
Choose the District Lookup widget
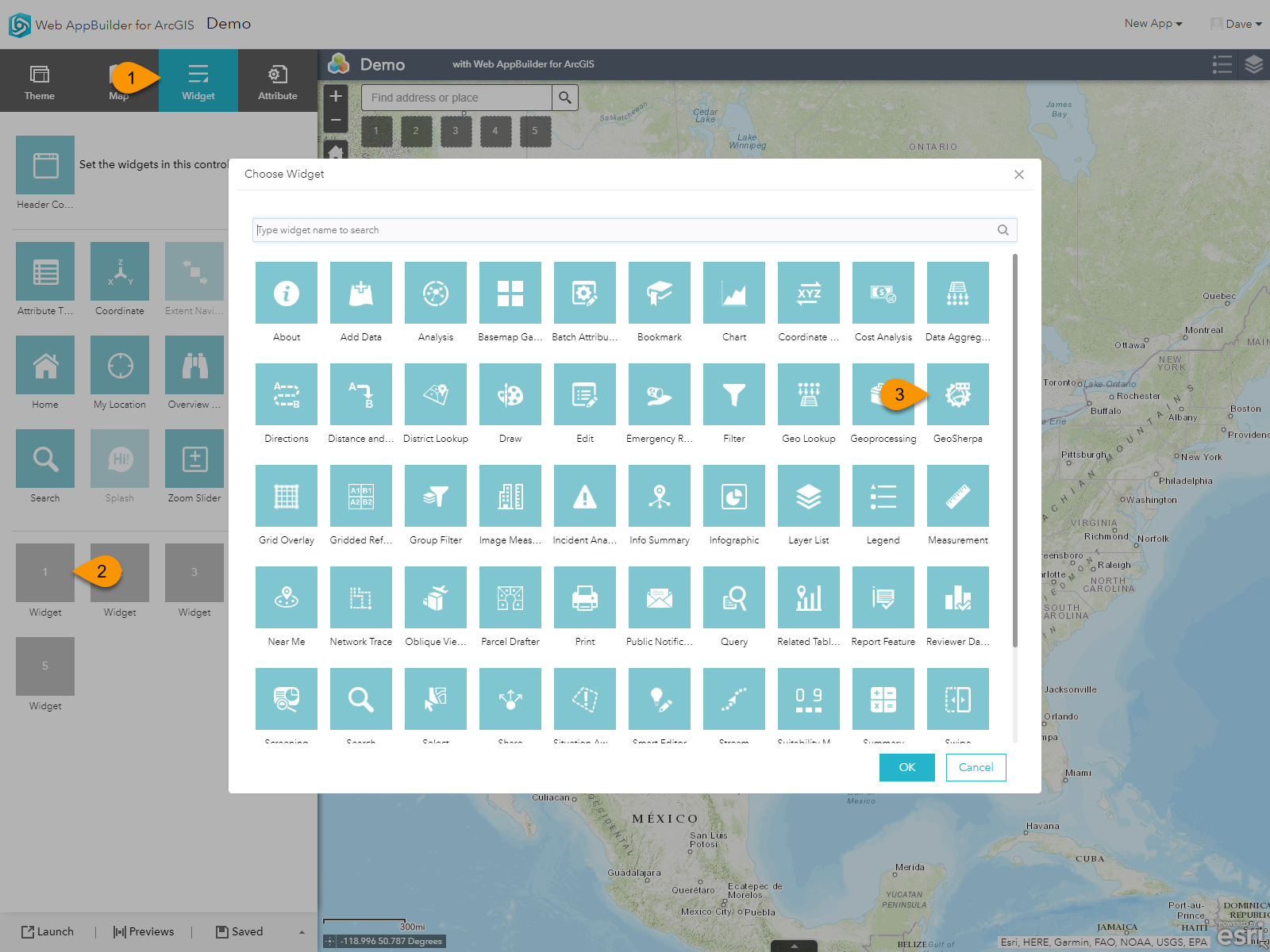click(436, 394)
